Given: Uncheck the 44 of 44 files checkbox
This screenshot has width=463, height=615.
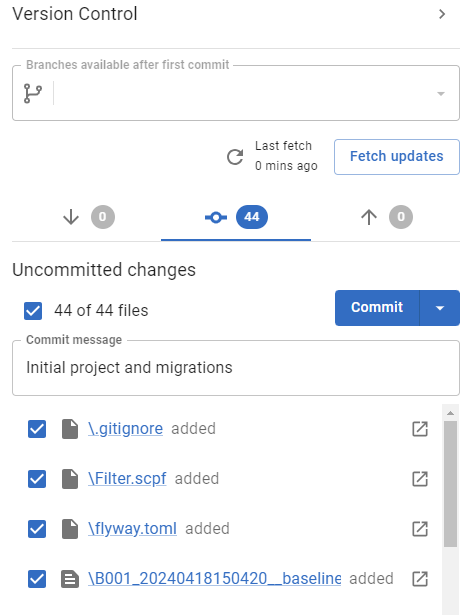Looking at the screenshot, I should [33, 311].
